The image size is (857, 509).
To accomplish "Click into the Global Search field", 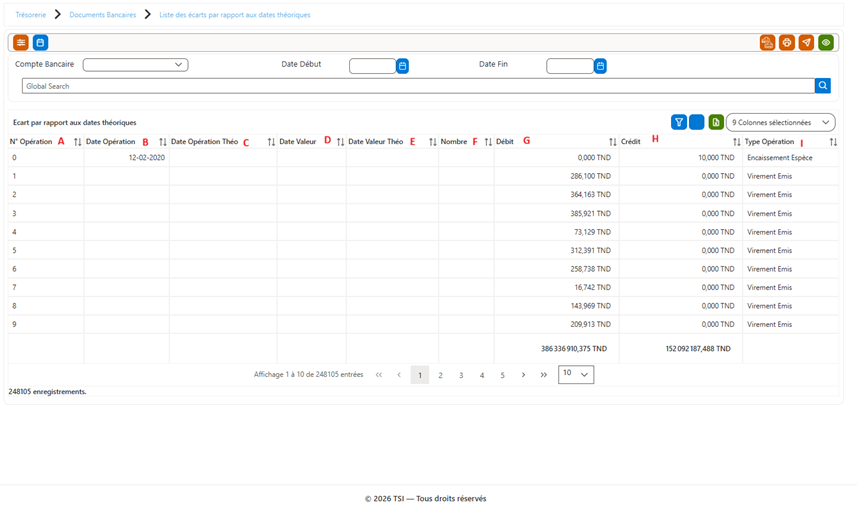I will [x=418, y=86].
